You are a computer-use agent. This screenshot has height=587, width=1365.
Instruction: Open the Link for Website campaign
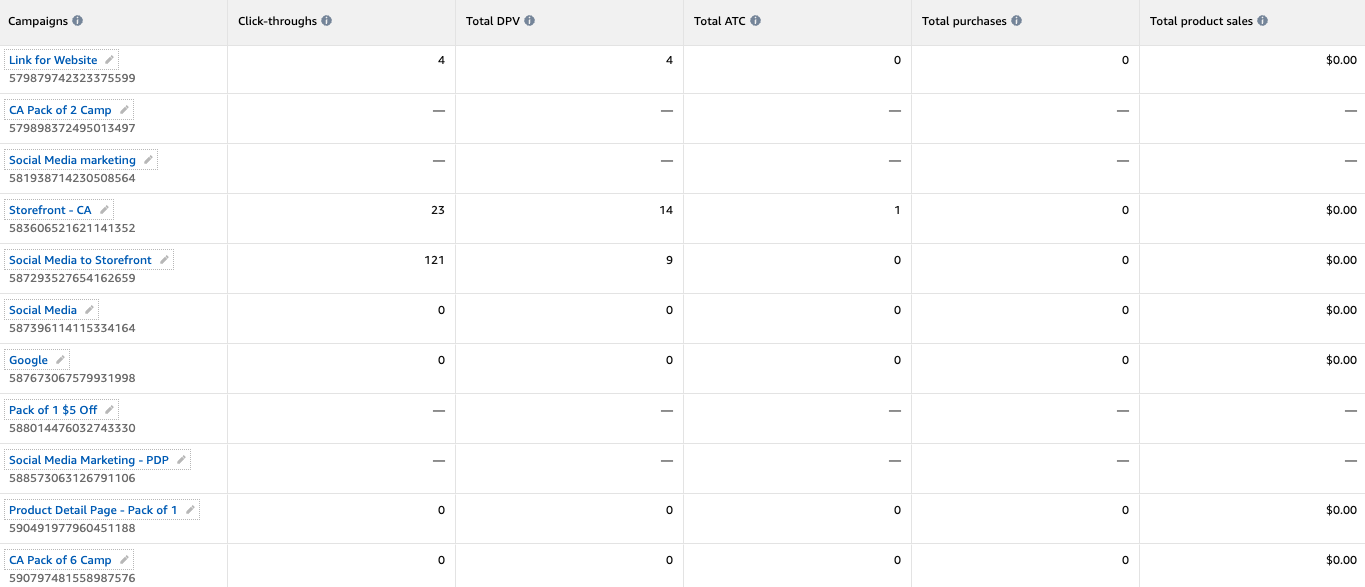tap(53, 60)
